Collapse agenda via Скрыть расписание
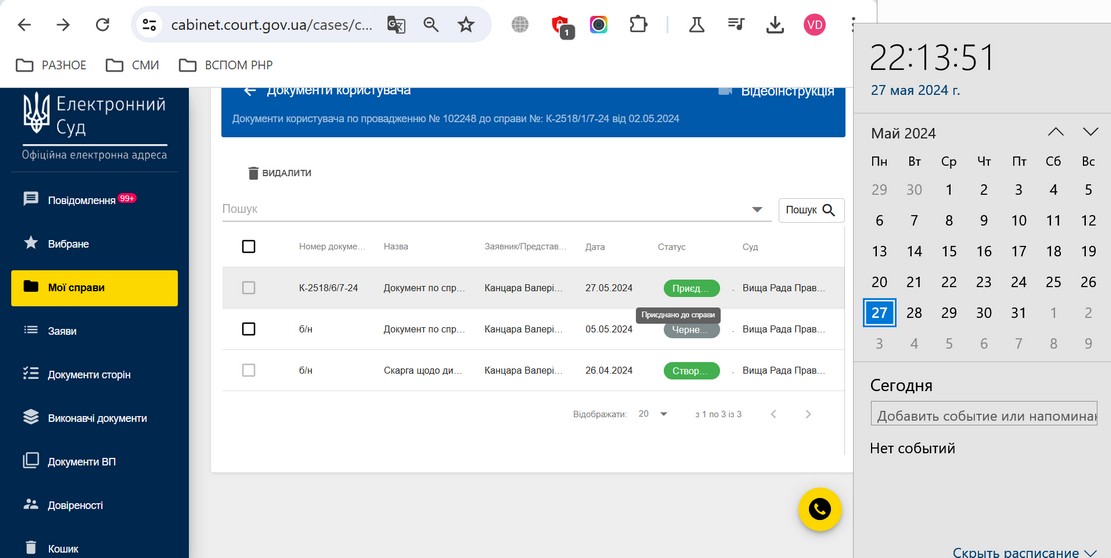The width and height of the screenshot is (1111, 558). [x=1025, y=552]
